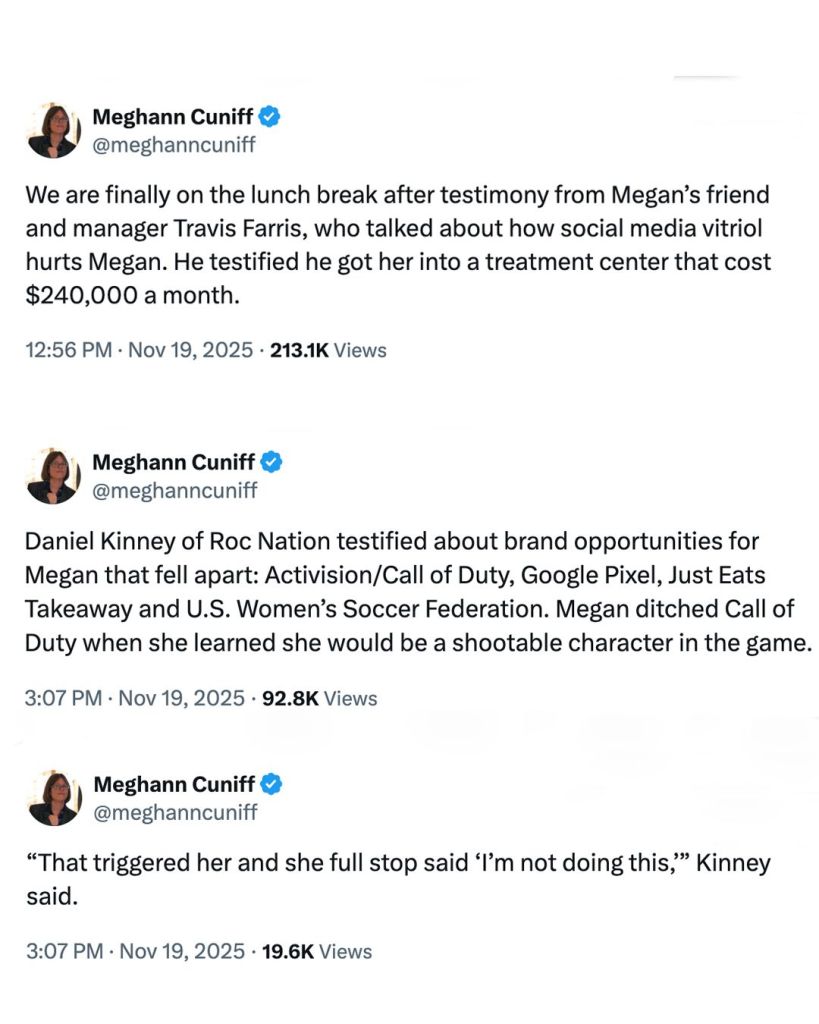Open the 3:07 PM timestamp beside 19.6K Views
Screen dimensions: 819x1024
click(134, 951)
